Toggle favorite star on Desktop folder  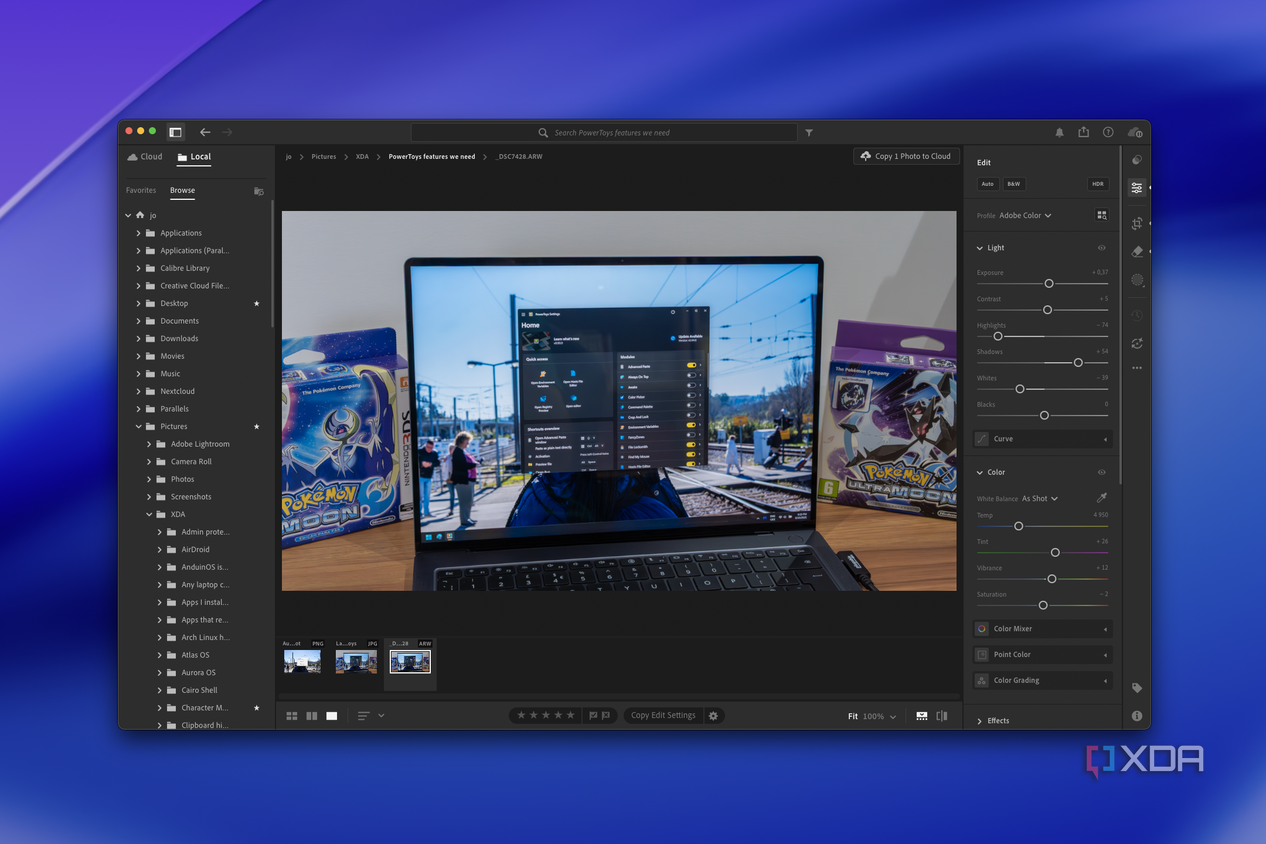pos(257,303)
